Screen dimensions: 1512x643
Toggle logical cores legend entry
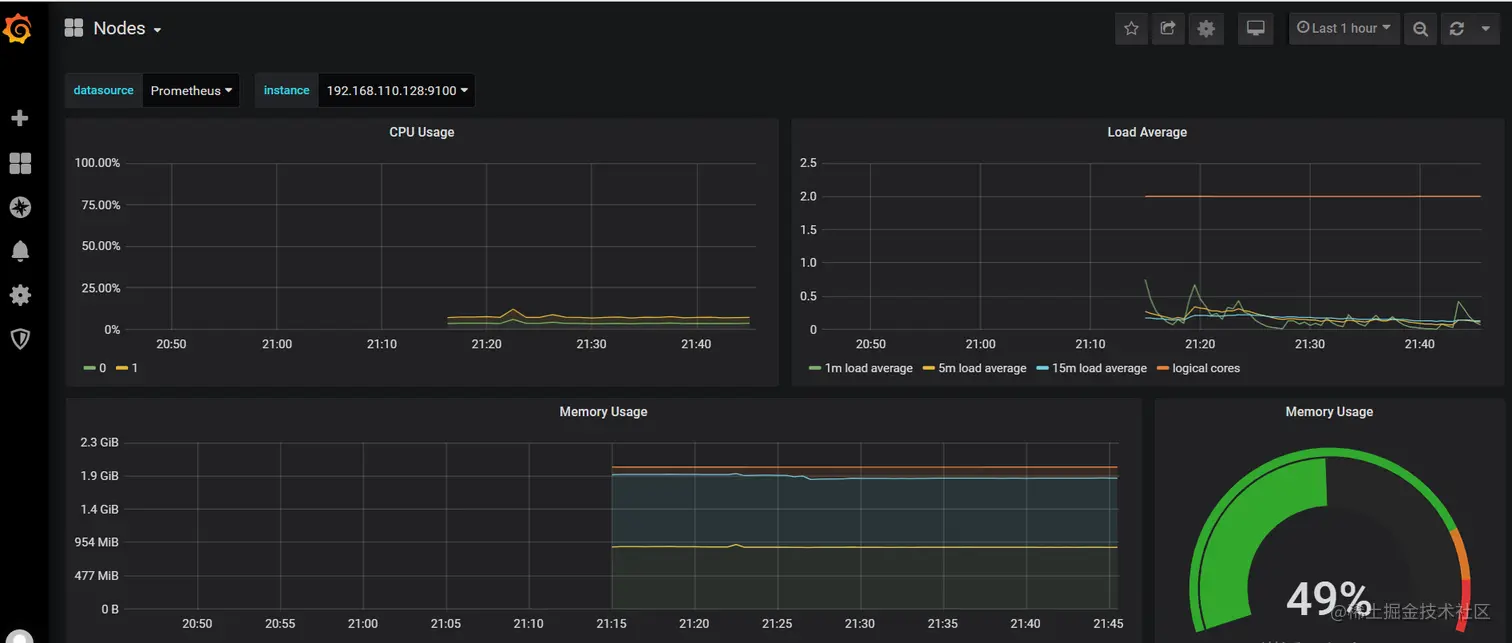(1198, 368)
